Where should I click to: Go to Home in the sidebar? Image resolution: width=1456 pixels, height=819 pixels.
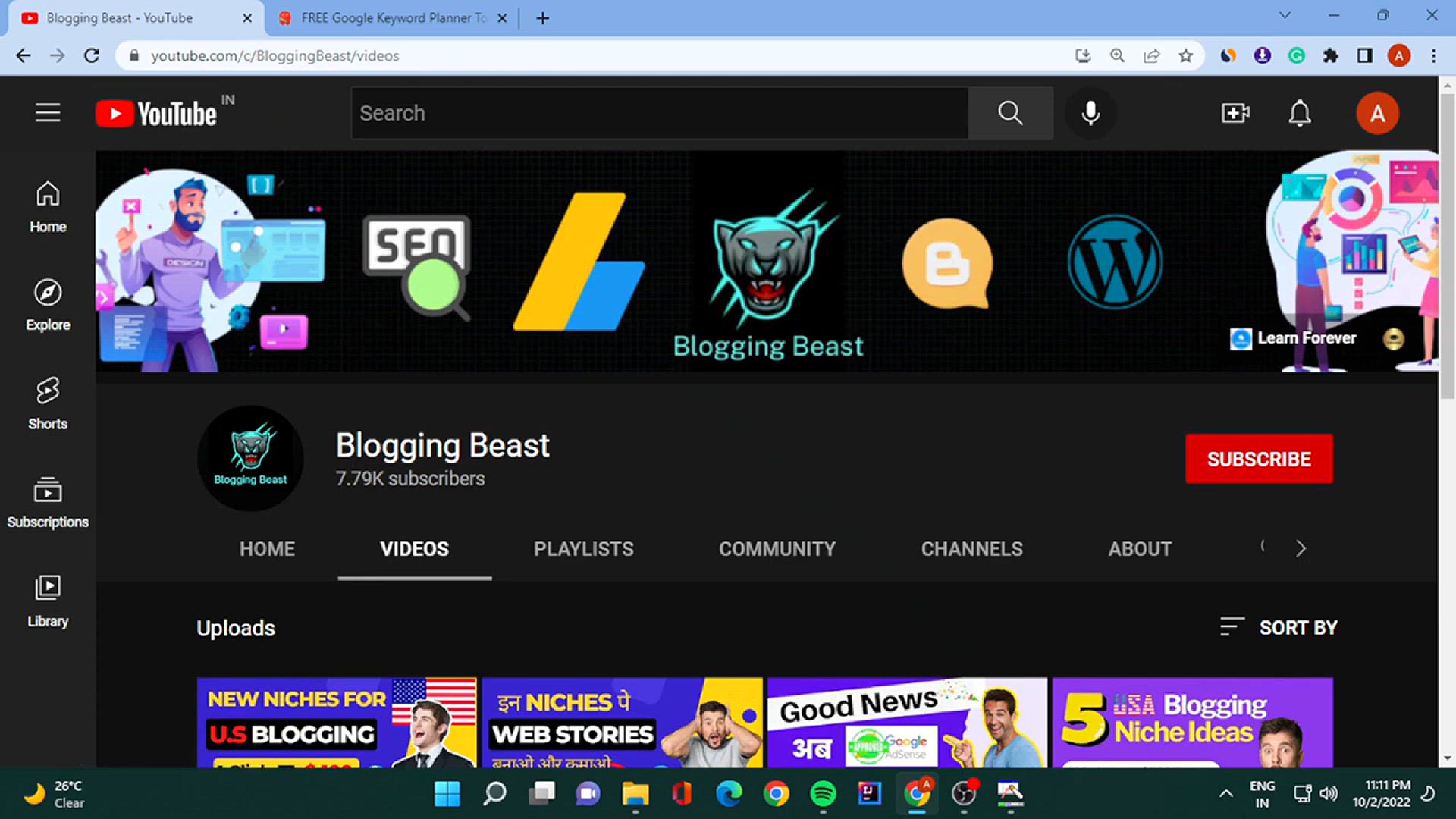pyautogui.click(x=48, y=207)
